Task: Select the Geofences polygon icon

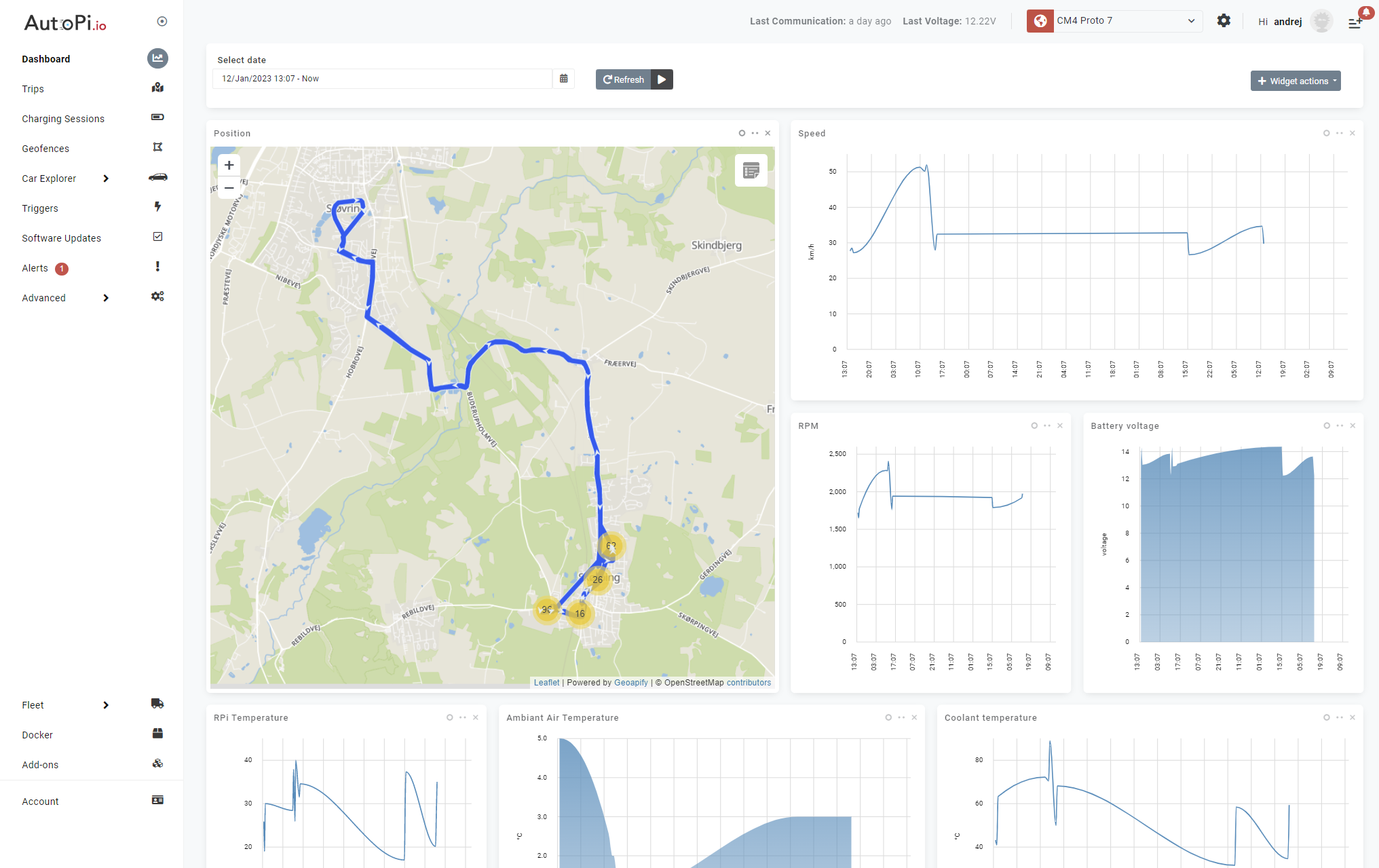Action: coord(157,147)
